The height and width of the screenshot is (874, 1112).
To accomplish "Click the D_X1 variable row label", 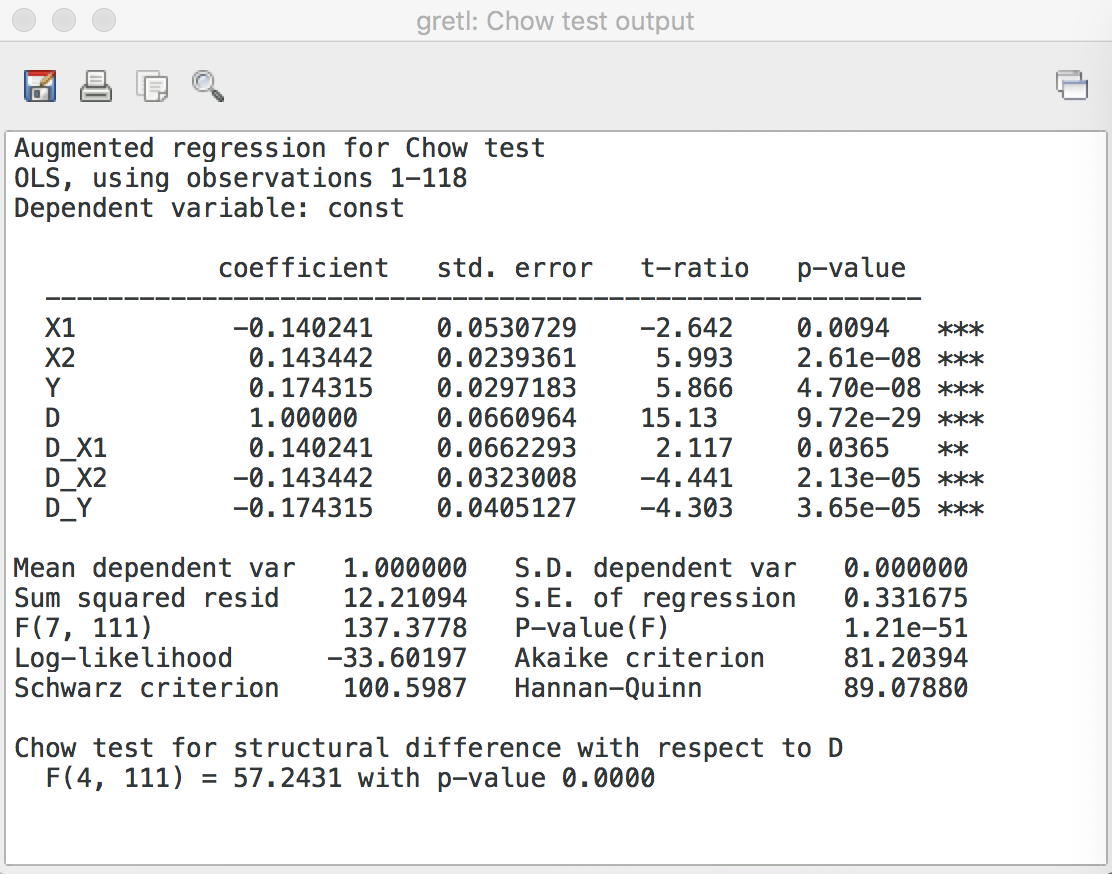I will (x=76, y=448).
